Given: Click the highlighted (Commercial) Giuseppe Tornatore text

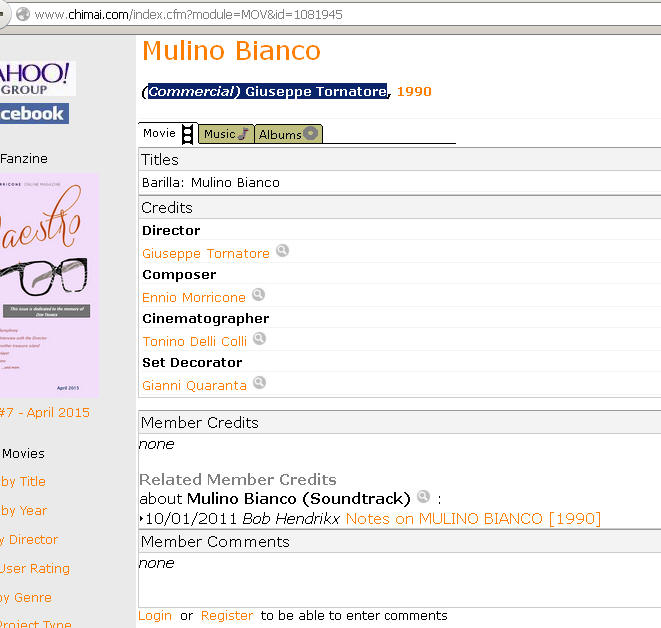Looking at the screenshot, I should point(267,91).
